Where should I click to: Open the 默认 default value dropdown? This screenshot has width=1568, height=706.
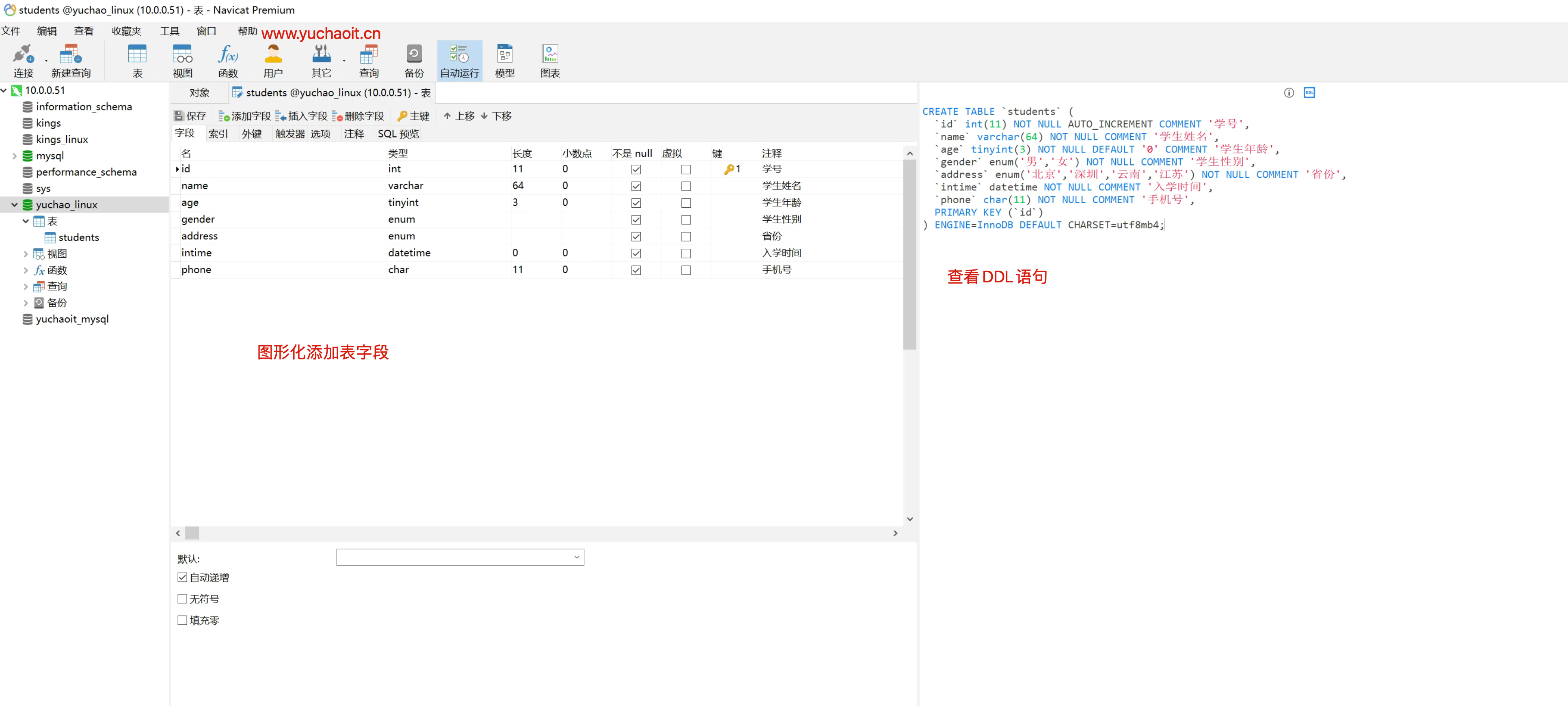coord(576,557)
